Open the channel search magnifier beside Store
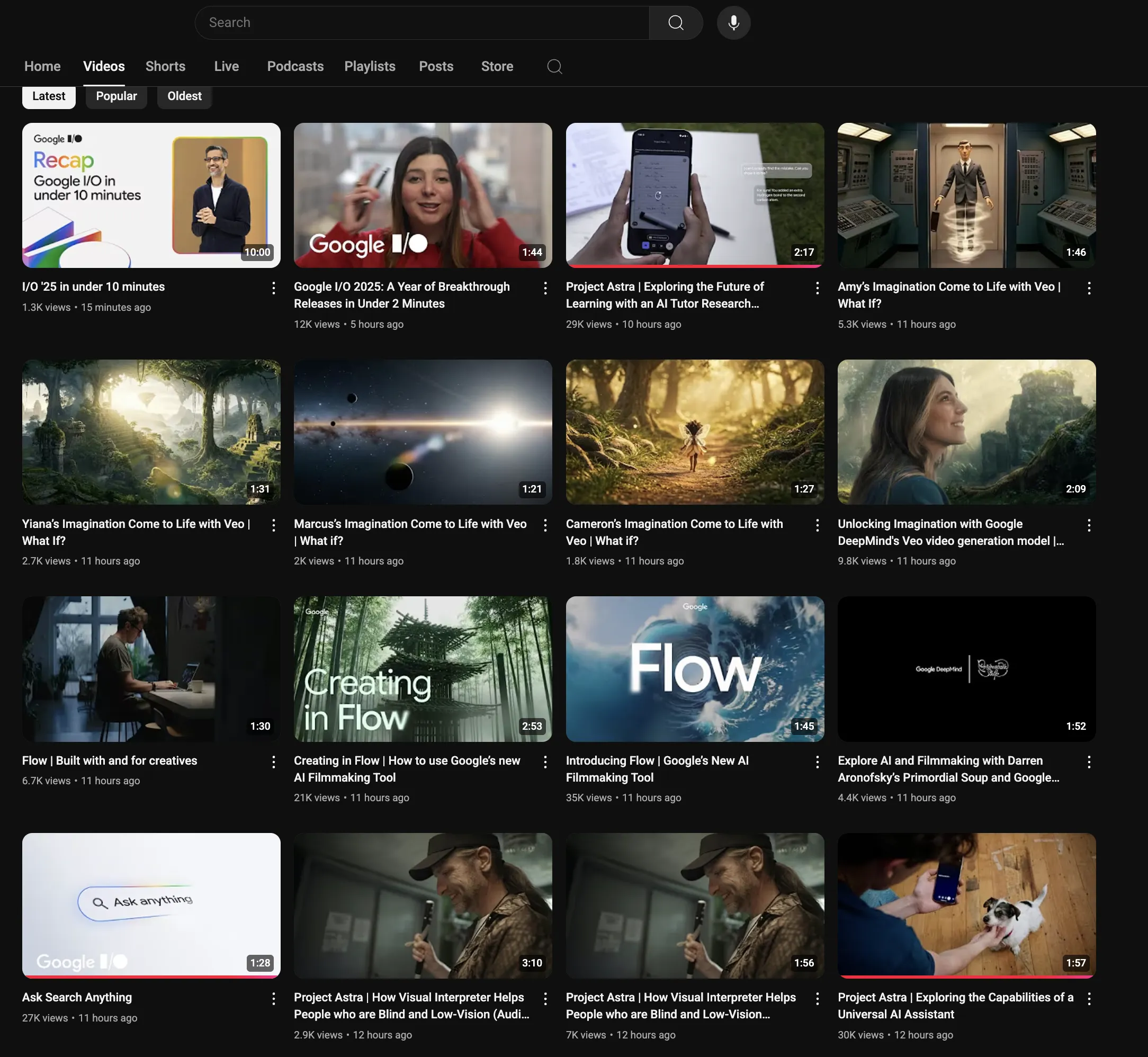 click(554, 66)
